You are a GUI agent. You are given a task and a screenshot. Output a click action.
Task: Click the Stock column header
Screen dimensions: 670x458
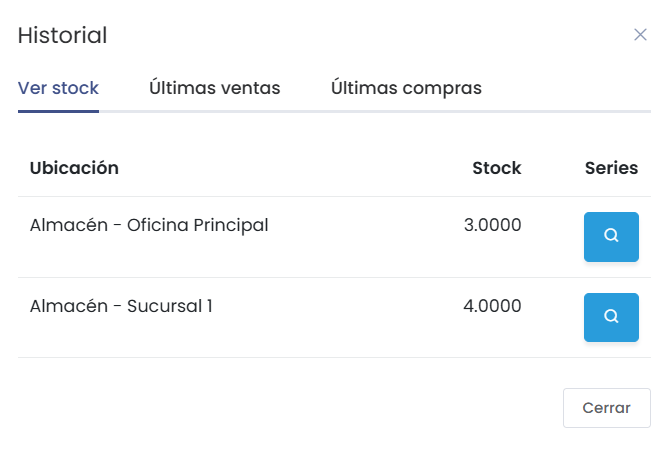pyautogui.click(x=497, y=168)
